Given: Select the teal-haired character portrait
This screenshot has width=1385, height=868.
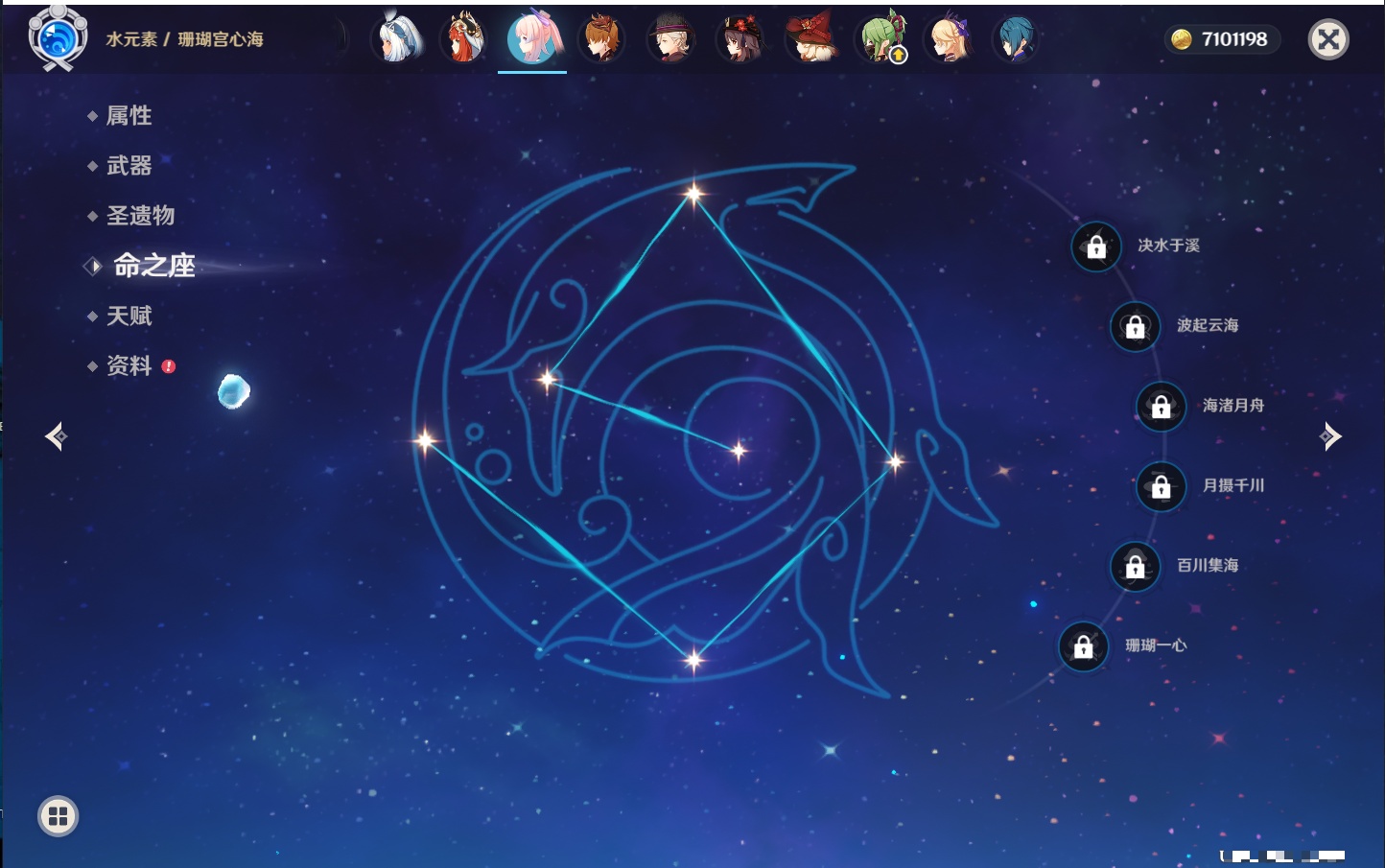Looking at the screenshot, I should [1016, 38].
